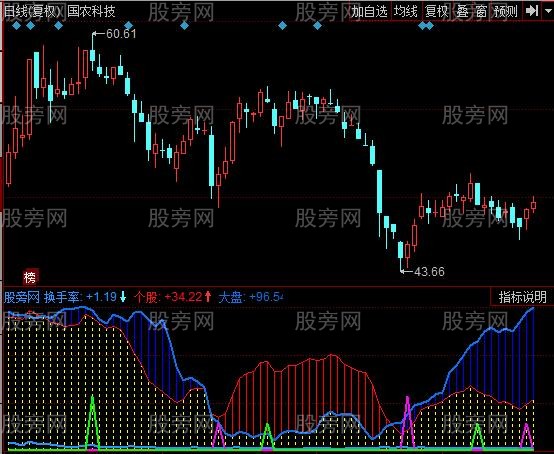Toggle the 复权 price adjustment option
The image size is (554, 454).
(436, 12)
